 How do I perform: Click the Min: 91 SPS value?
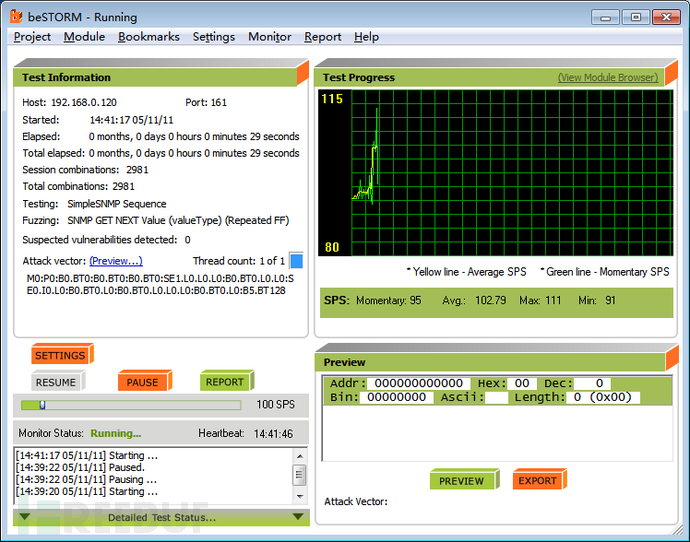[x=597, y=300]
